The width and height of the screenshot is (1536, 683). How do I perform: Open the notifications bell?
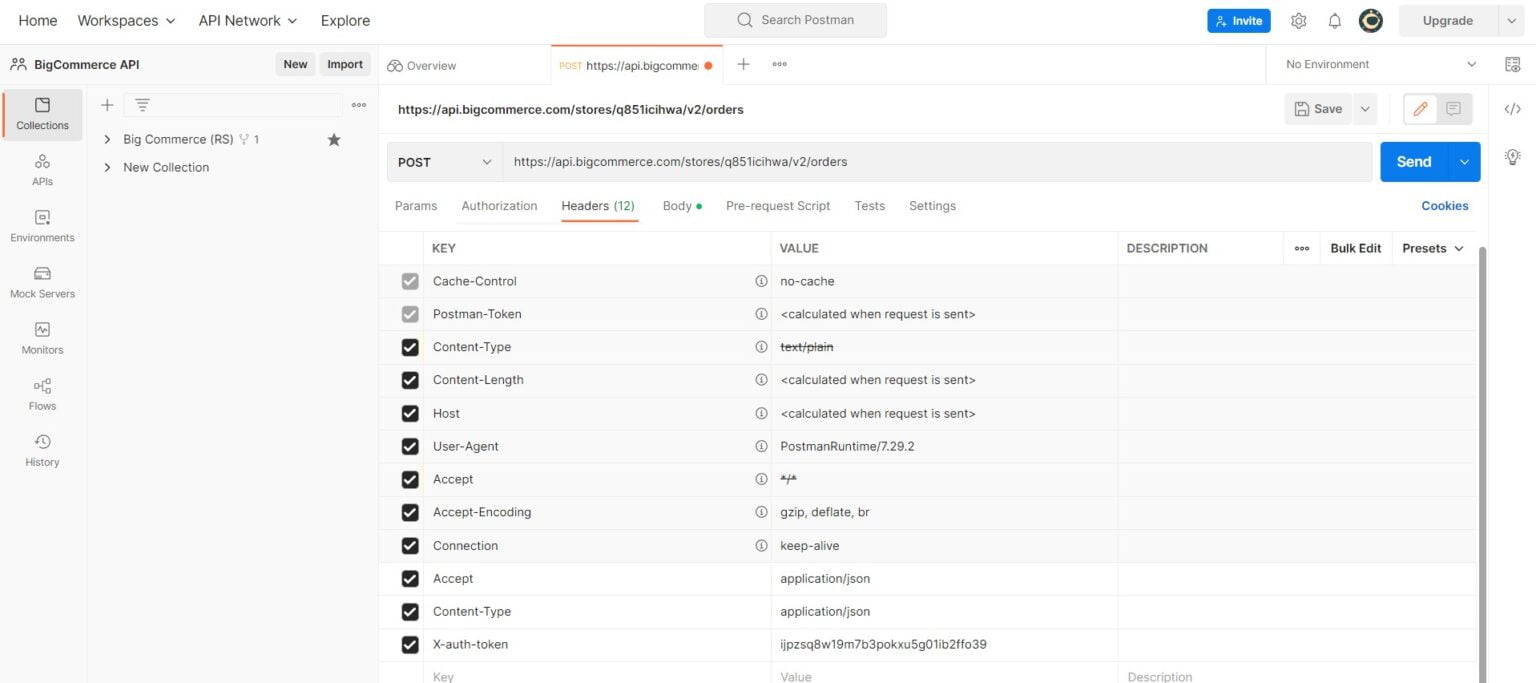coord(1334,20)
